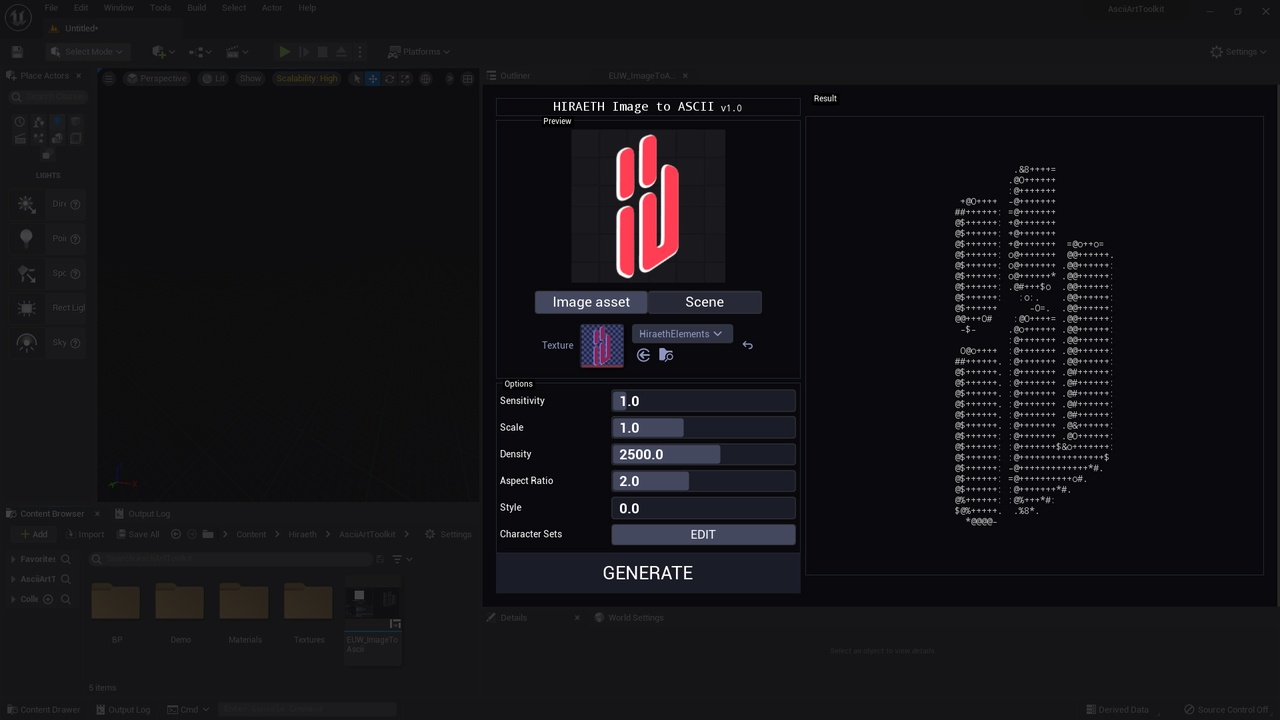Click the Aspect Ratio value field
1280x720 pixels.
click(703, 481)
